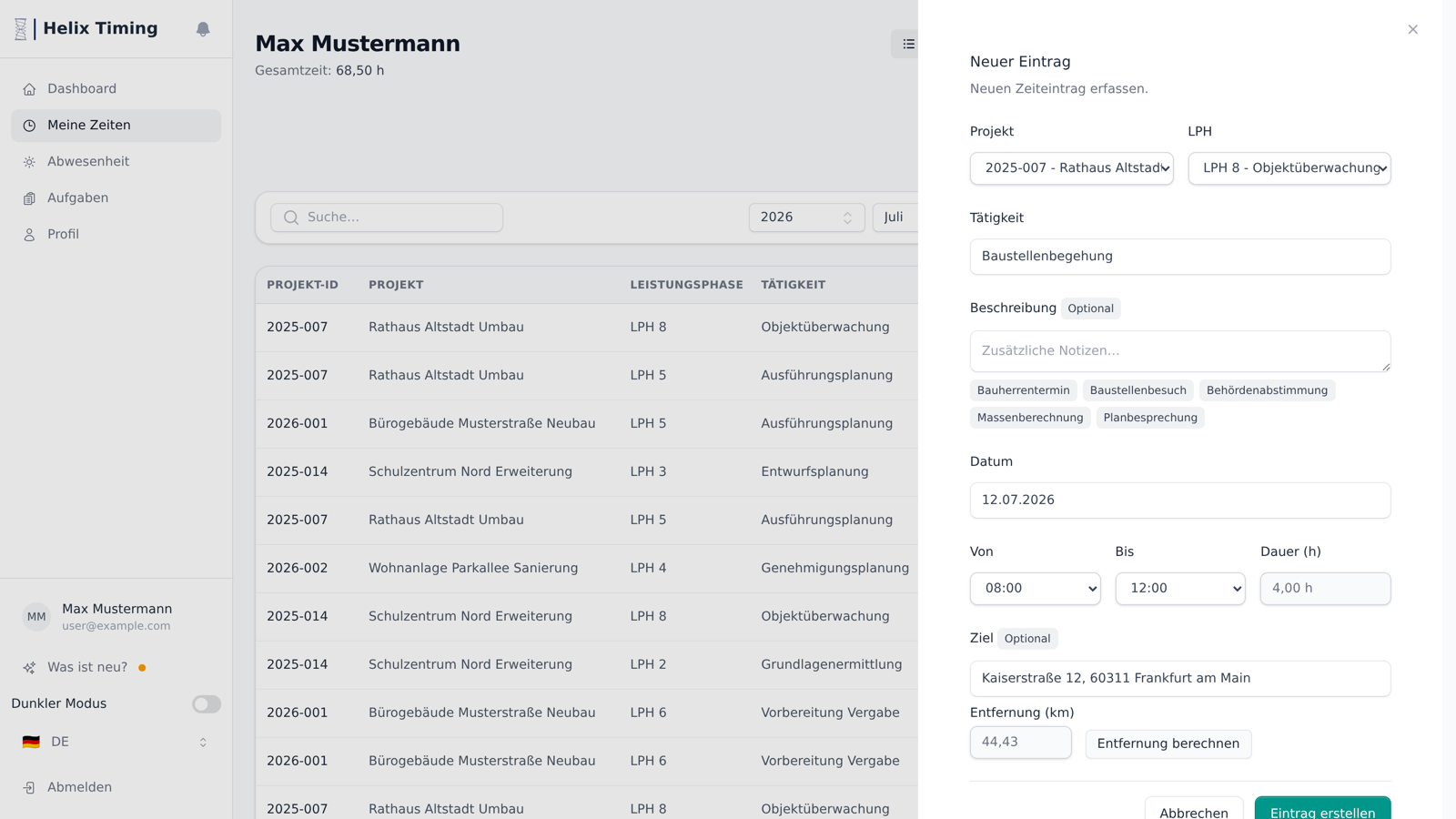Open the LPH dropdown
The height and width of the screenshot is (819, 1456).
point(1289,168)
